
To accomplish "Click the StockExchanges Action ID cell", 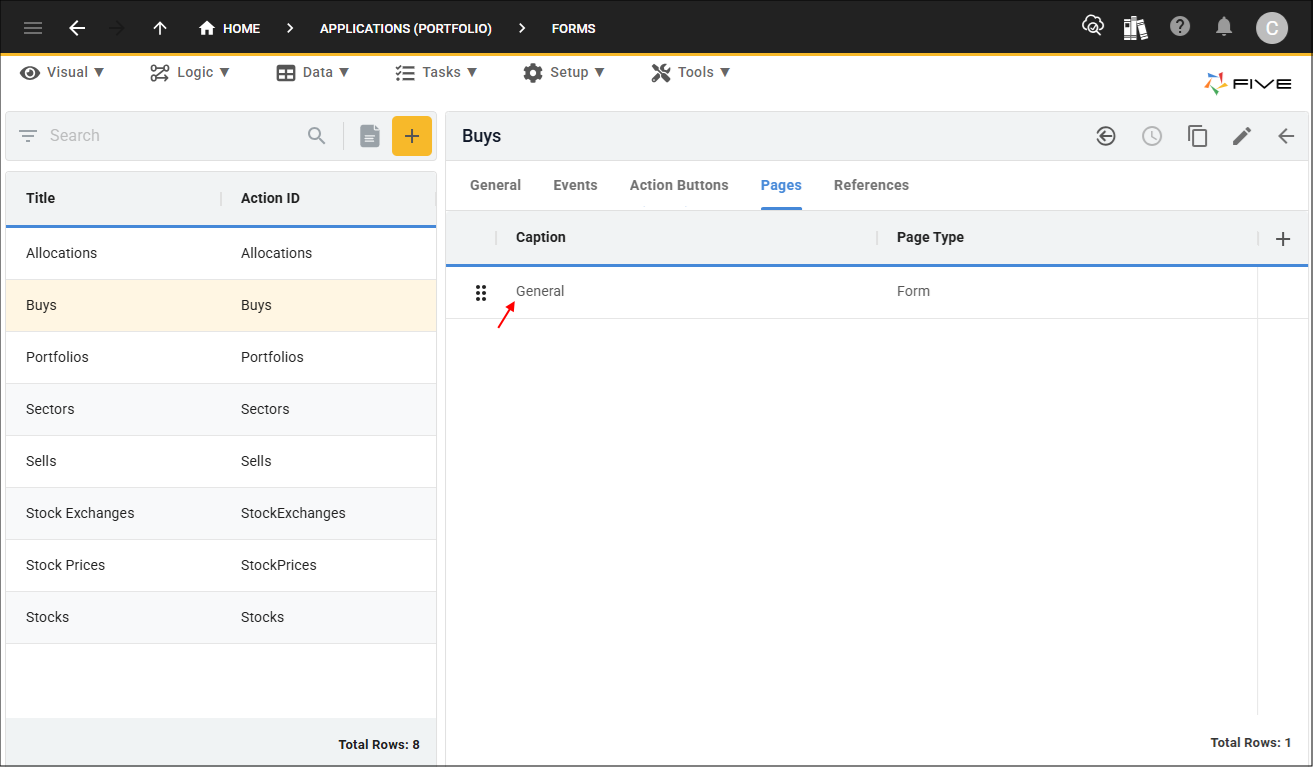I will pyautogui.click(x=293, y=513).
